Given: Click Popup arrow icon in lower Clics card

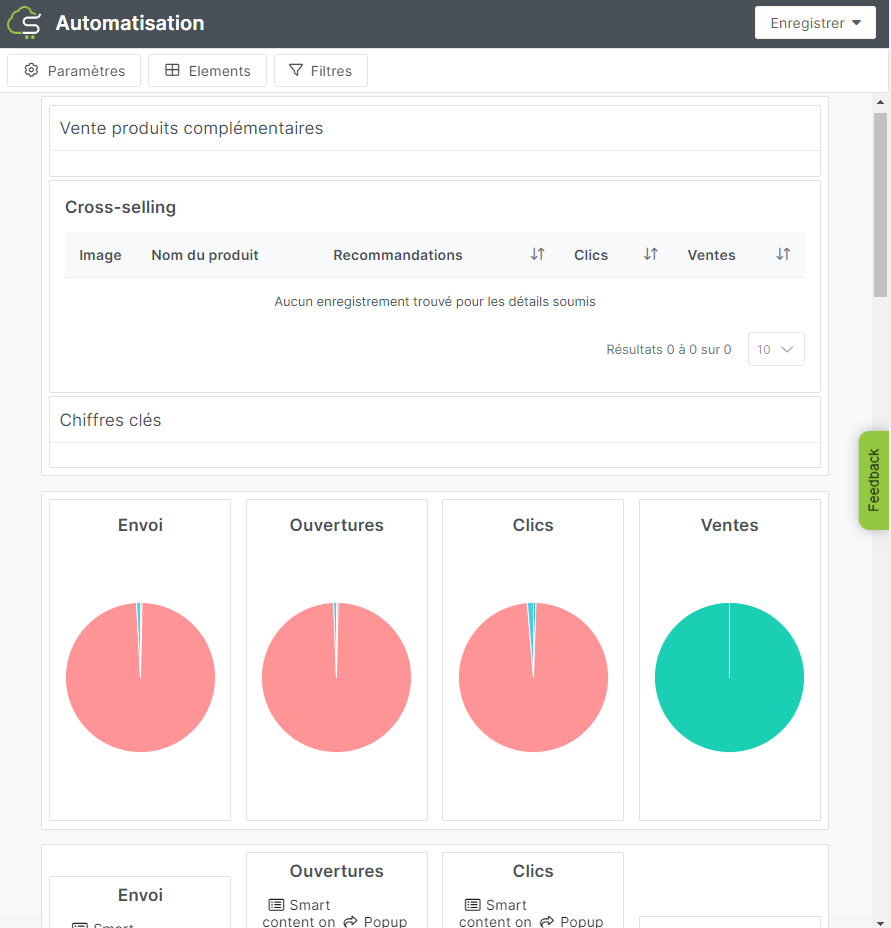Looking at the screenshot, I should click(547, 921).
